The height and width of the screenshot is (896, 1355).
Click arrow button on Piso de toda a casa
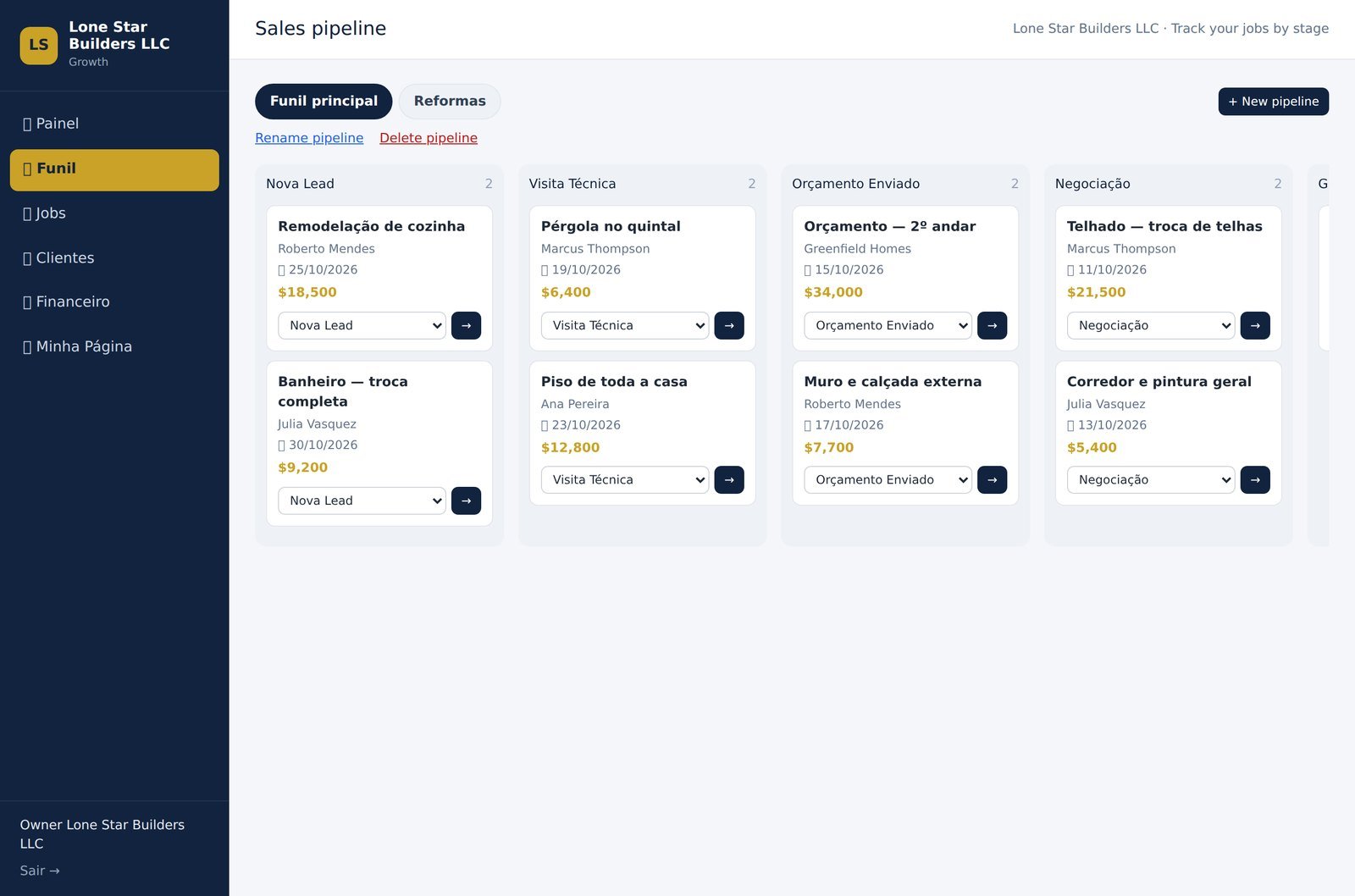coord(729,479)
